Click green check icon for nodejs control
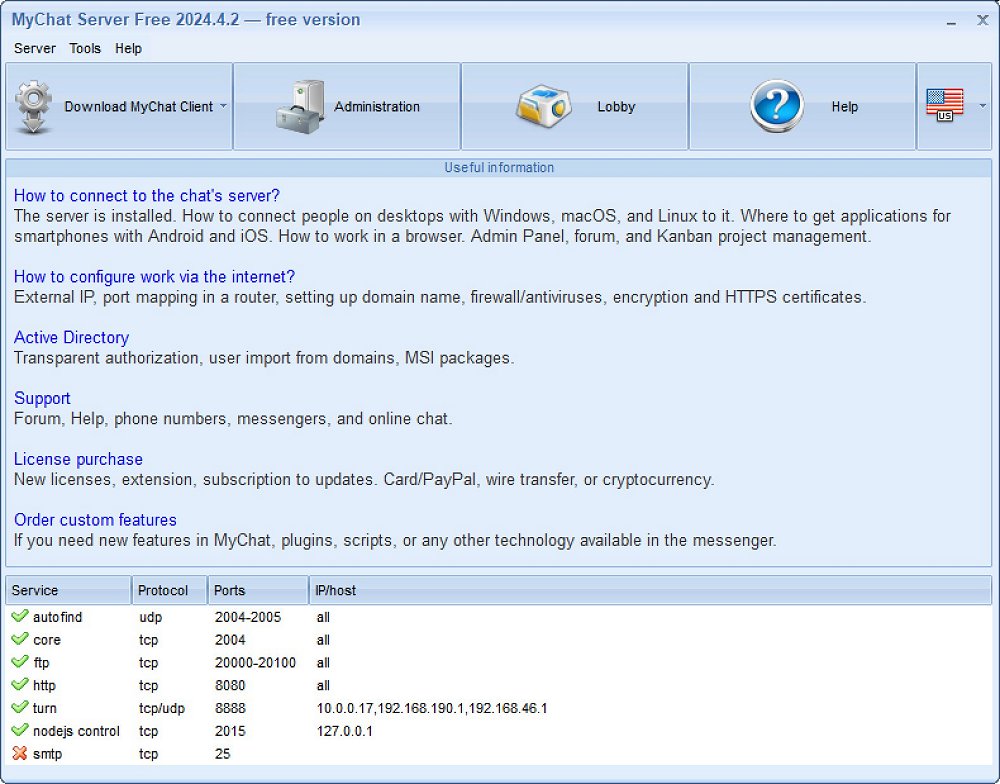Screen dimensions: 1000x784 coord(19,731)
